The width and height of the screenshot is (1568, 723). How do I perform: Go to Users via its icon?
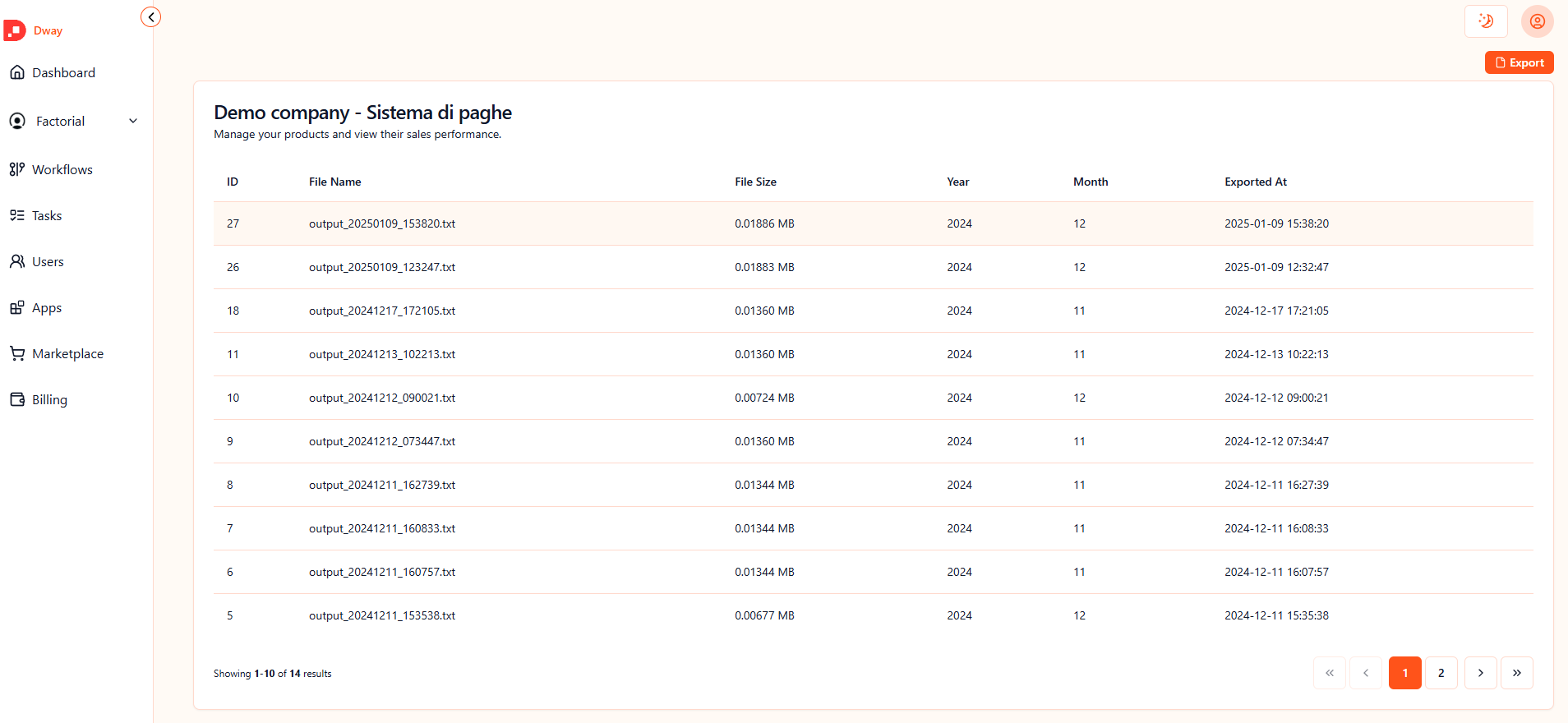(x=17, y=261)
